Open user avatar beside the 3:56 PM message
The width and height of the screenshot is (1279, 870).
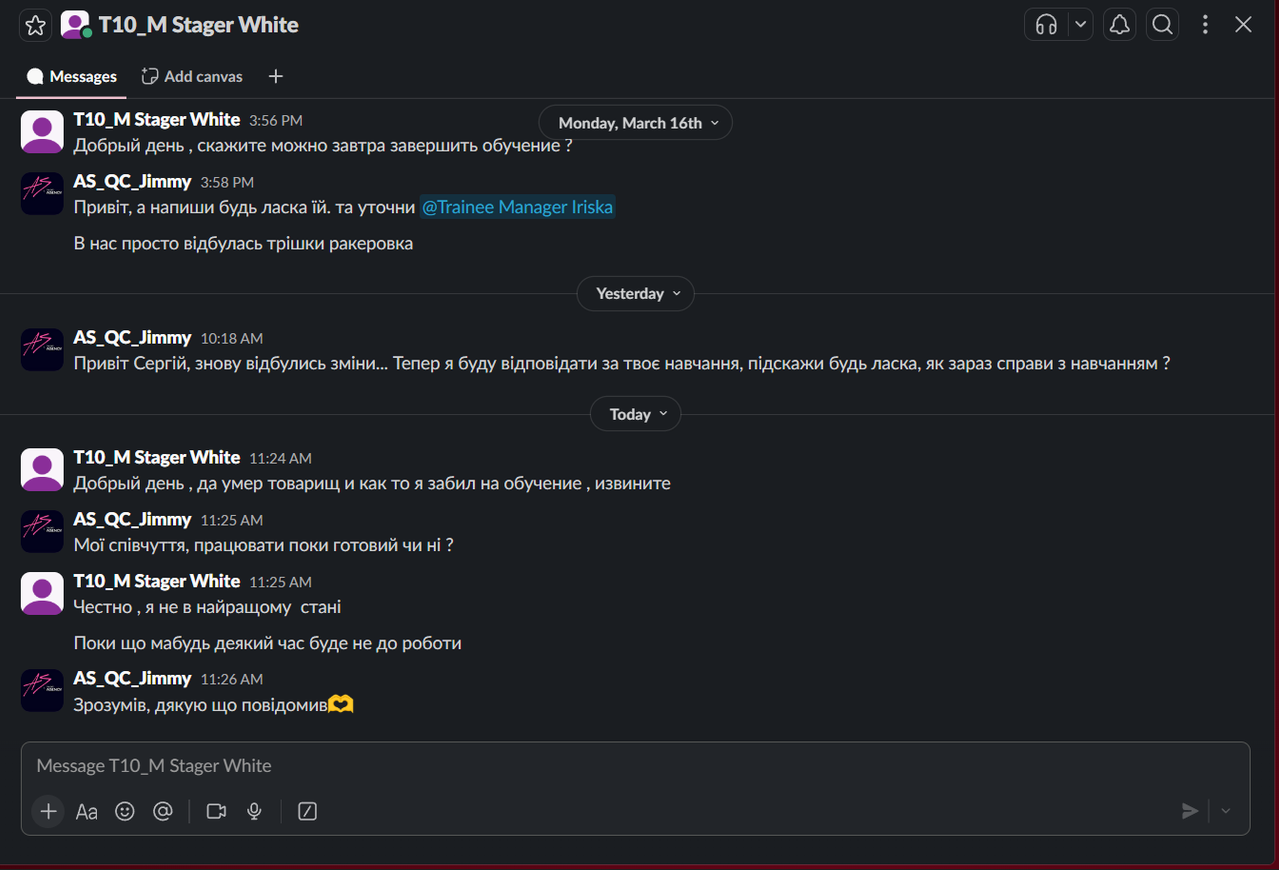click(x=42, y=132)
